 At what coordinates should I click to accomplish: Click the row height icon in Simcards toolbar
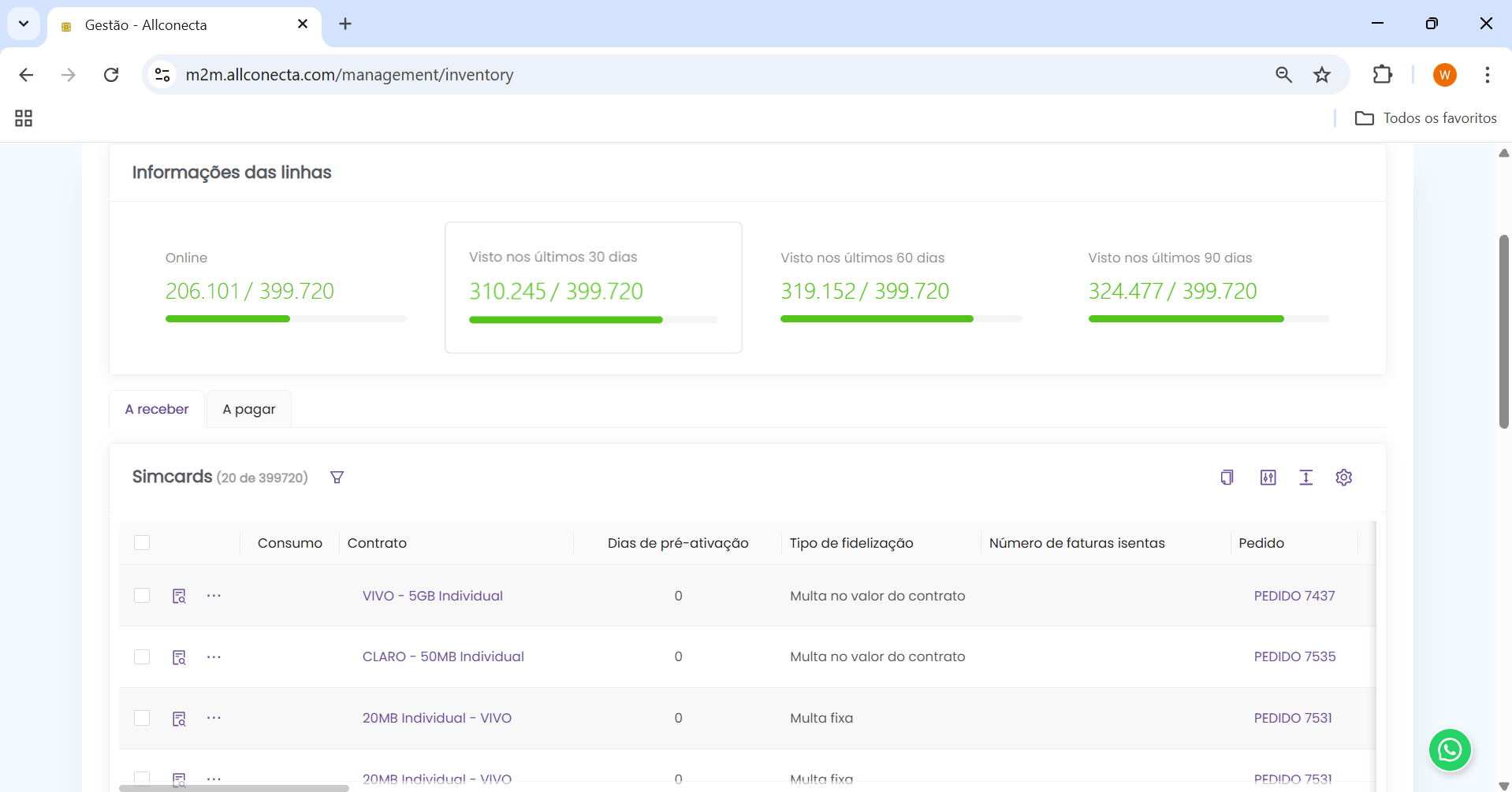click(x=1305, y=478)
